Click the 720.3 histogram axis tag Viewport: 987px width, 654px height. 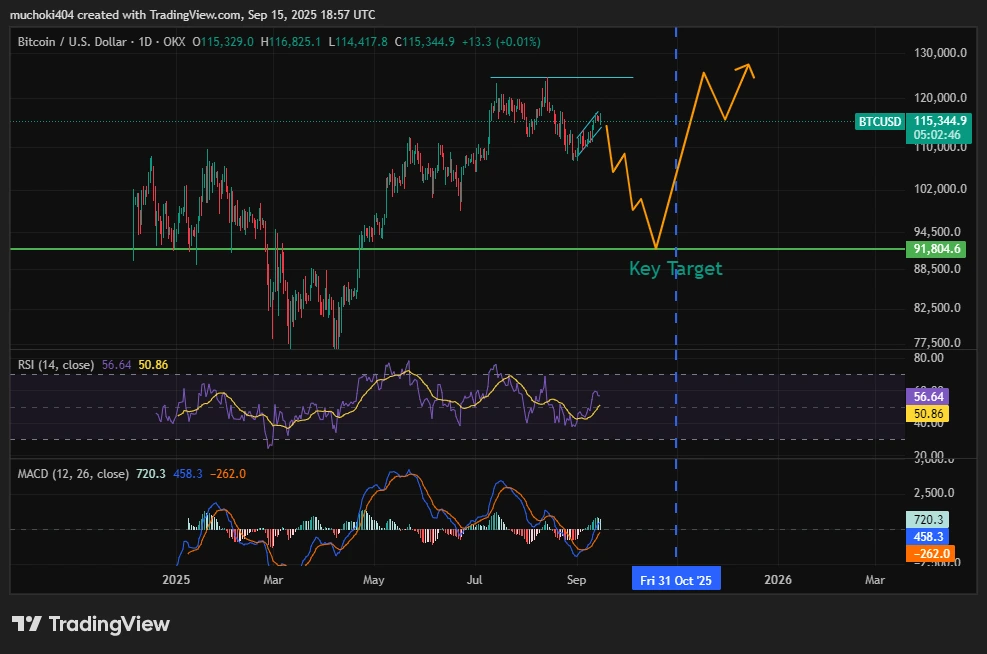pos(927,520)
